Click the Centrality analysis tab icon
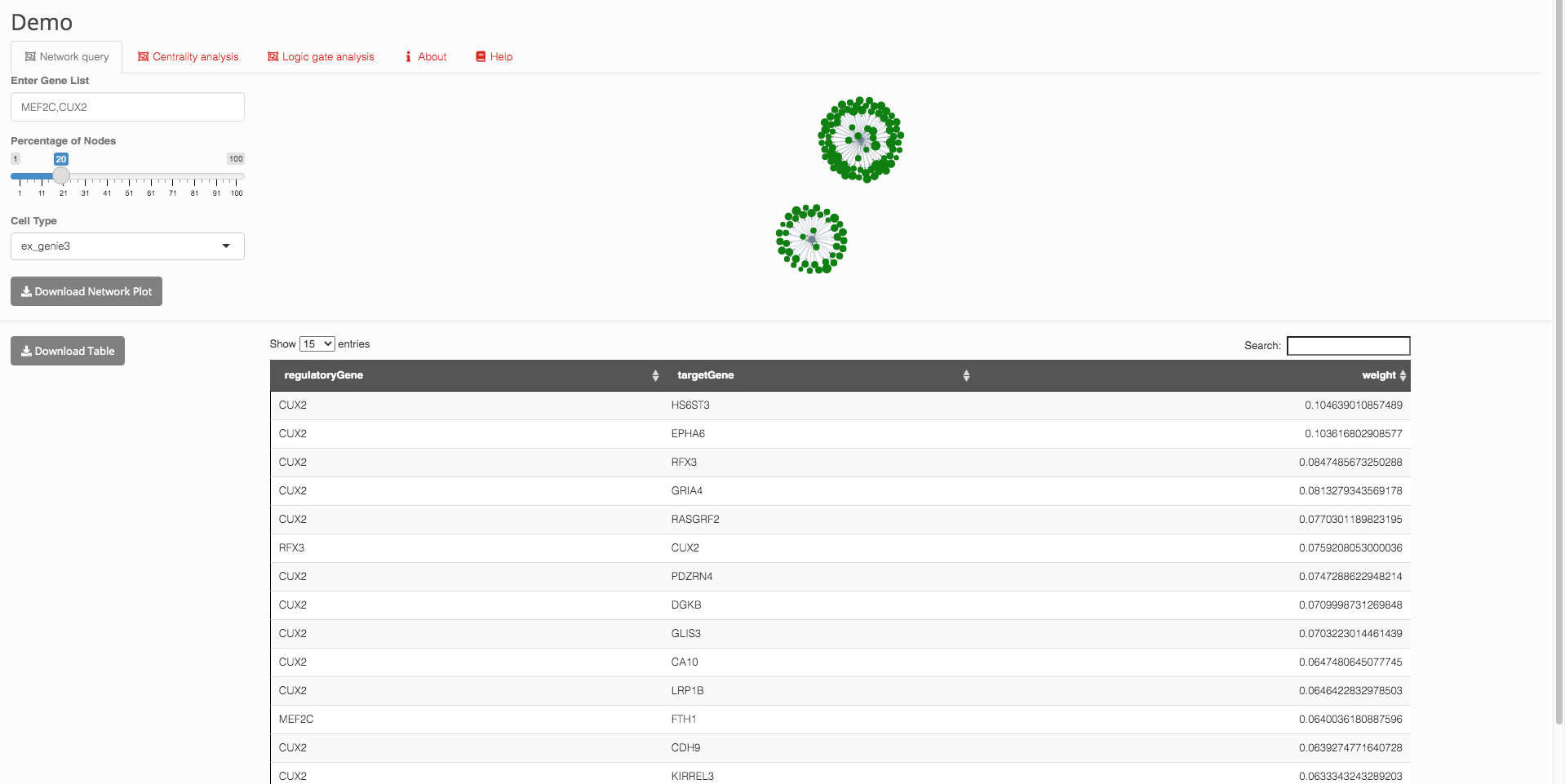 [x=144, y=57]
